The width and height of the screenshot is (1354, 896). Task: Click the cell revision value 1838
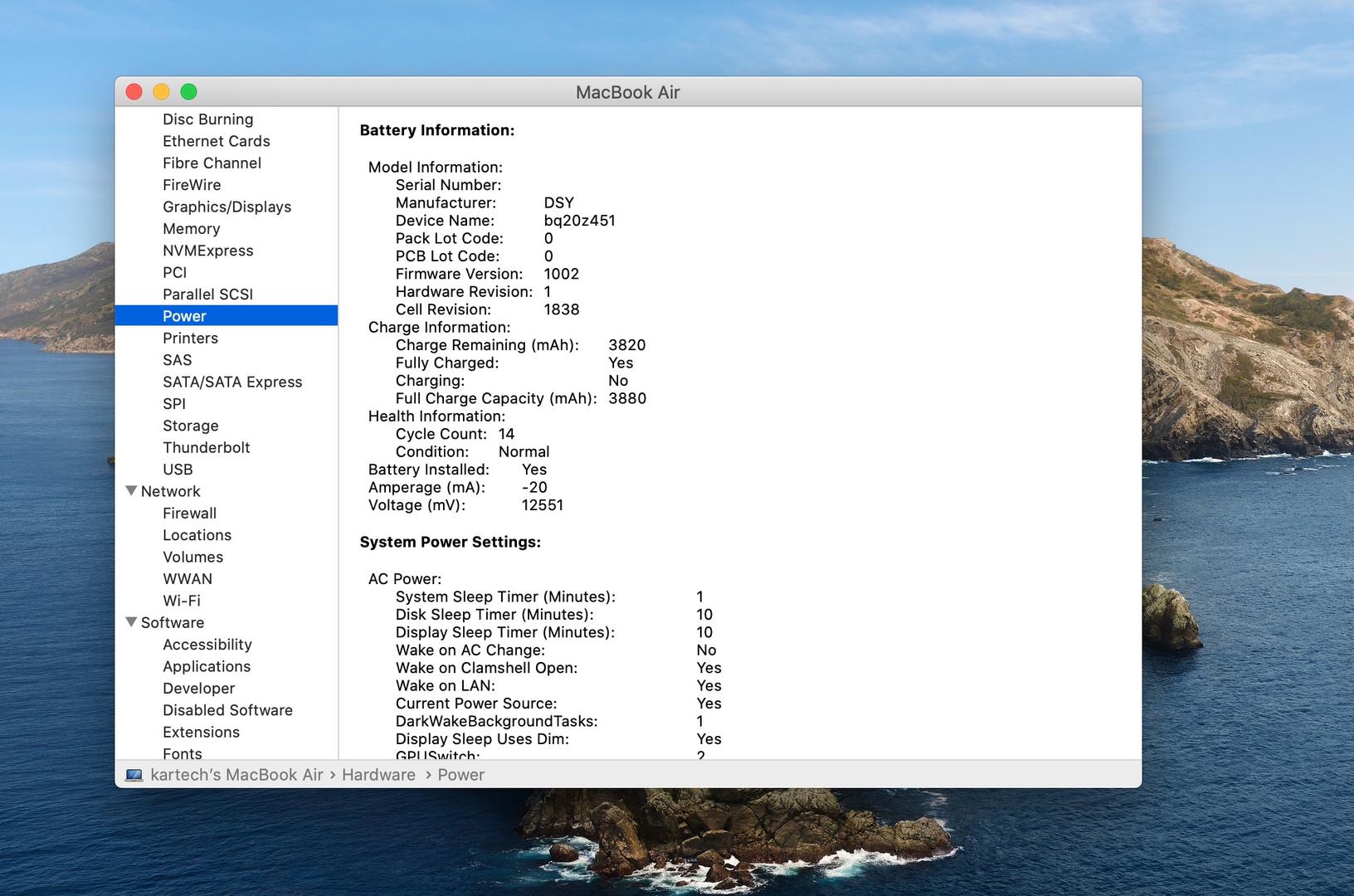pyautogui.click(x=561, y=309)
